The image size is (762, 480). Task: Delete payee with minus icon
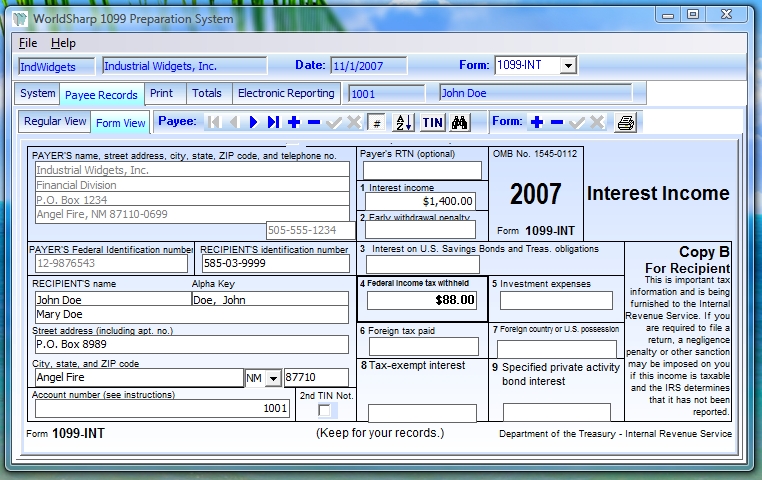point(314,122)
